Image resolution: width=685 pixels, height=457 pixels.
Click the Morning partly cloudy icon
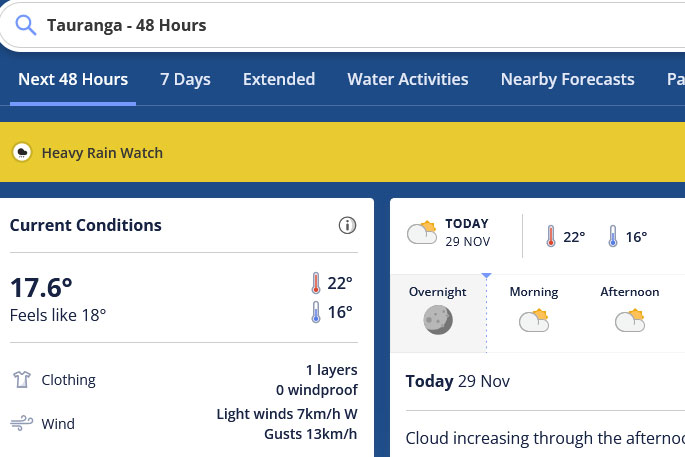pos(534,320)
